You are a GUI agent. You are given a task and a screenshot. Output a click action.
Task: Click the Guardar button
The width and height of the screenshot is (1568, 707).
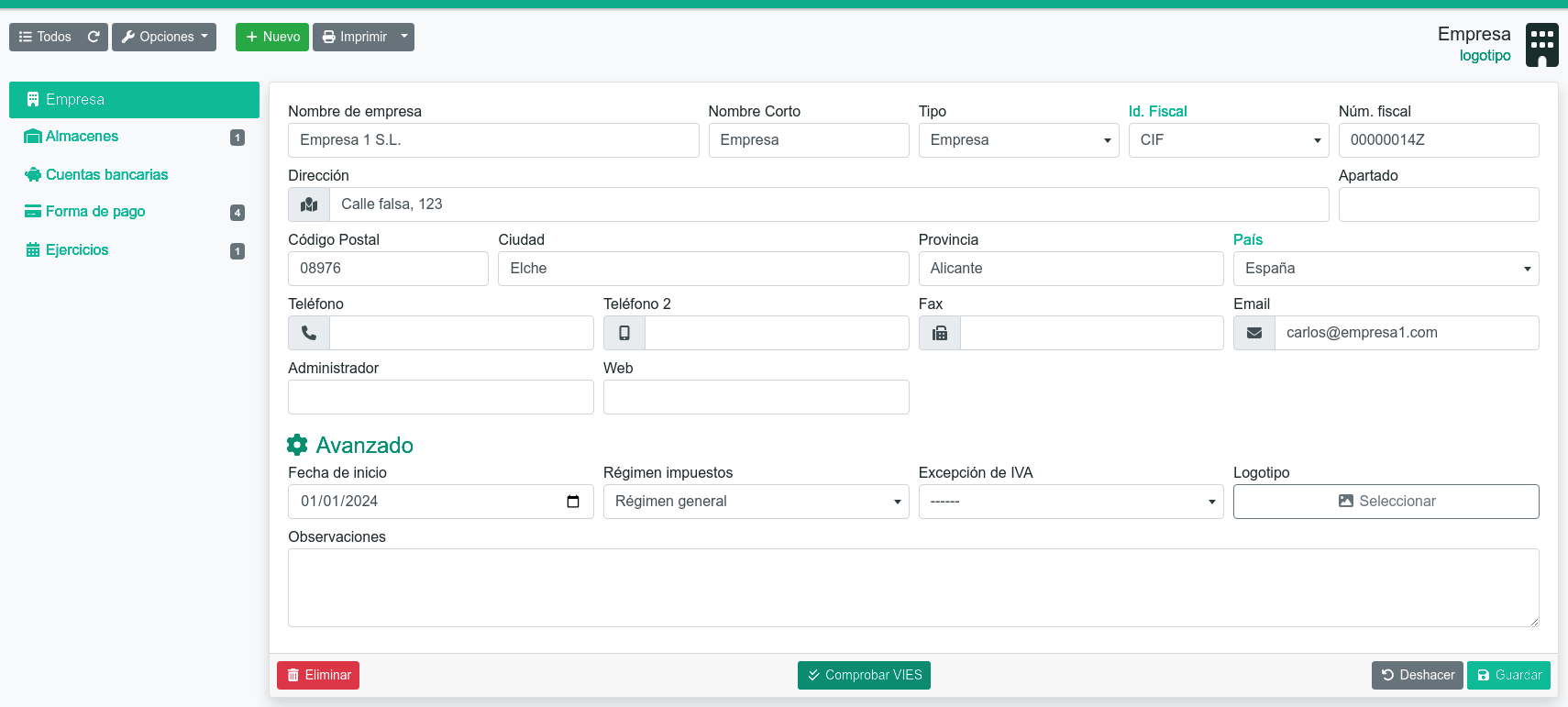[x=1508, y=675]
